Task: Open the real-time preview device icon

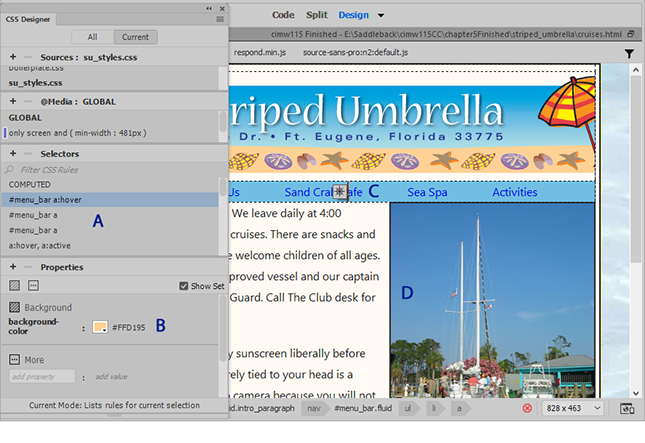Action: coord(626,408)
